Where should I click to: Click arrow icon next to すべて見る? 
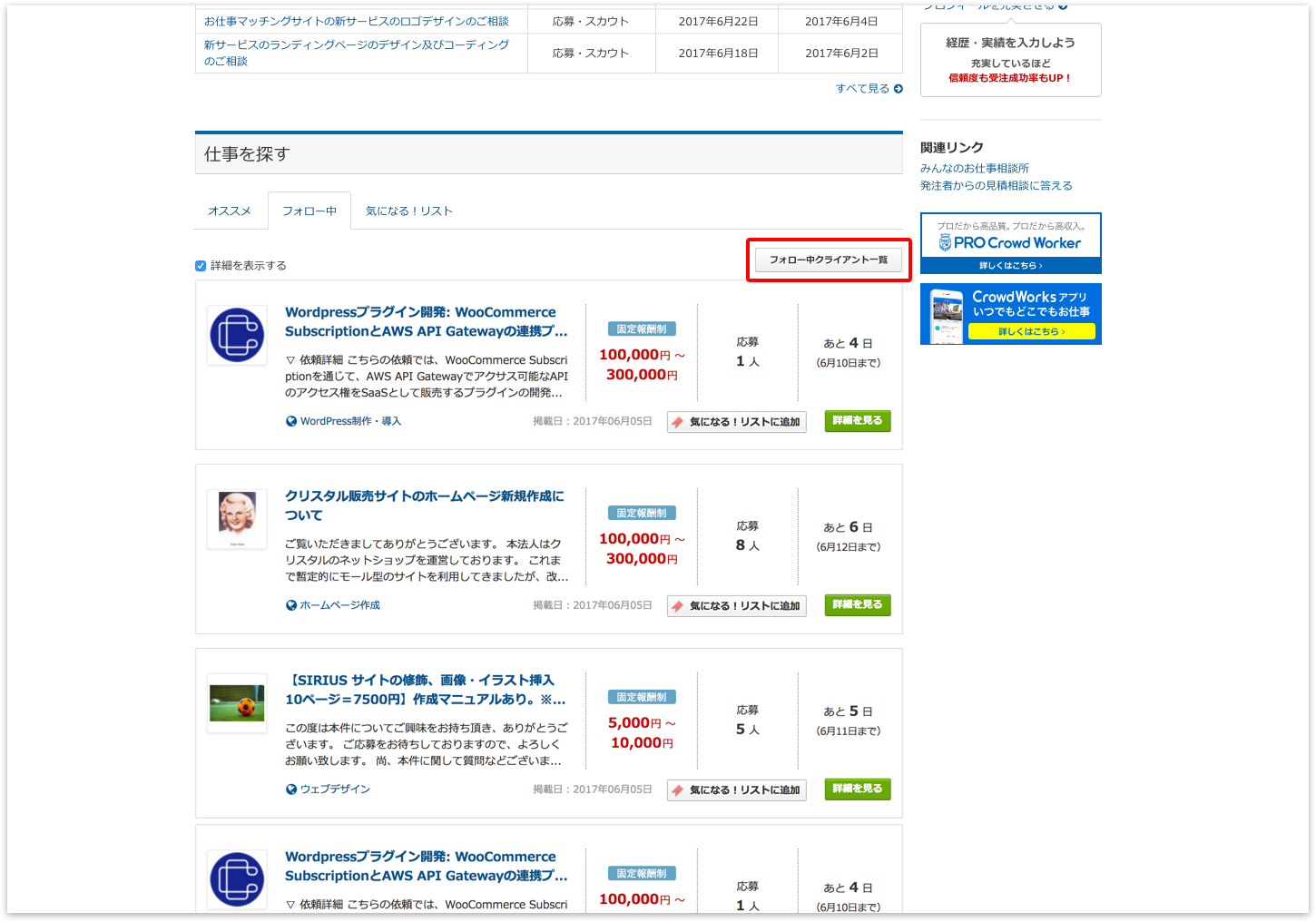coord(899,89)
